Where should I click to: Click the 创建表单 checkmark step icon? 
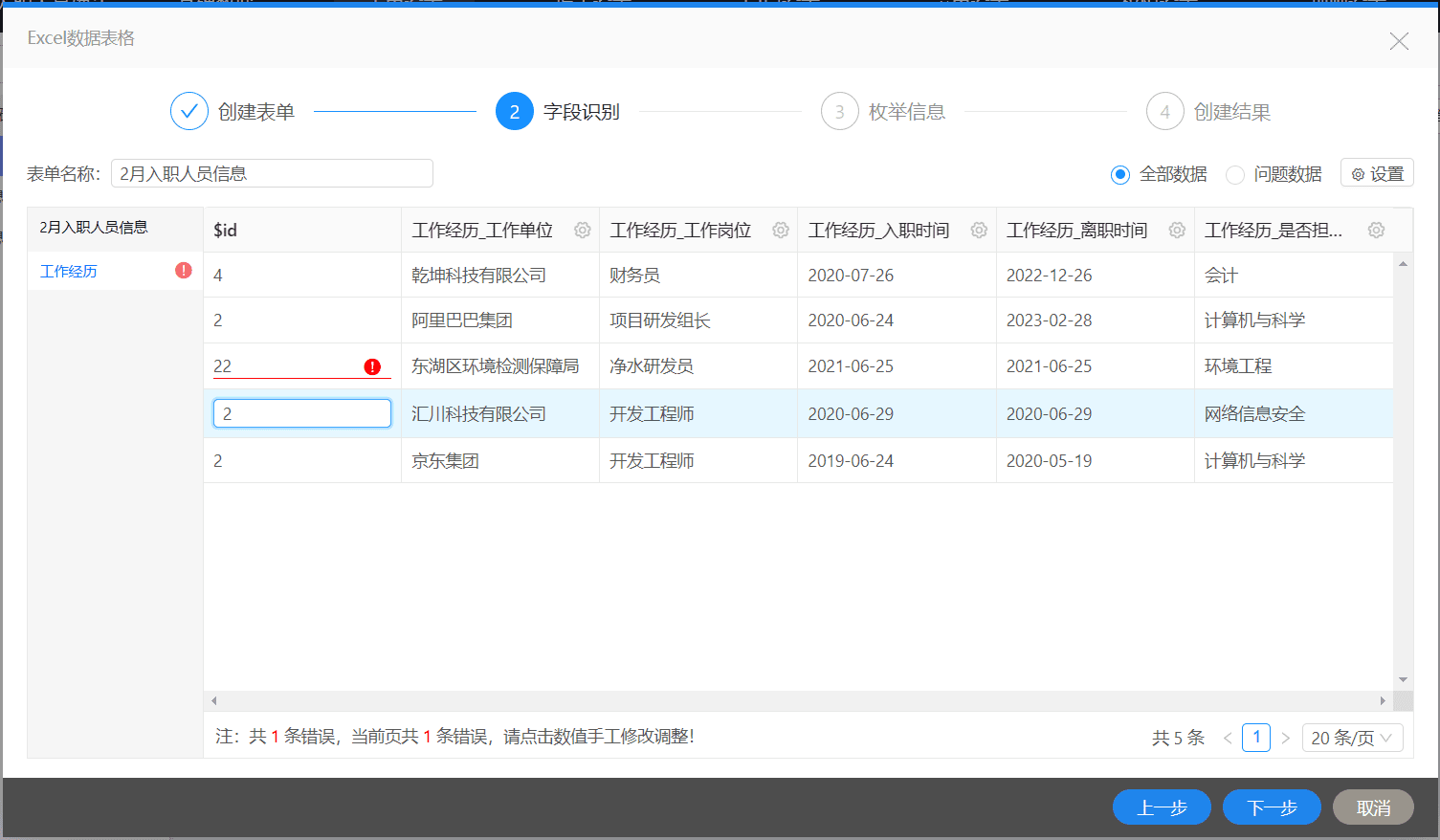pos(189,112)
